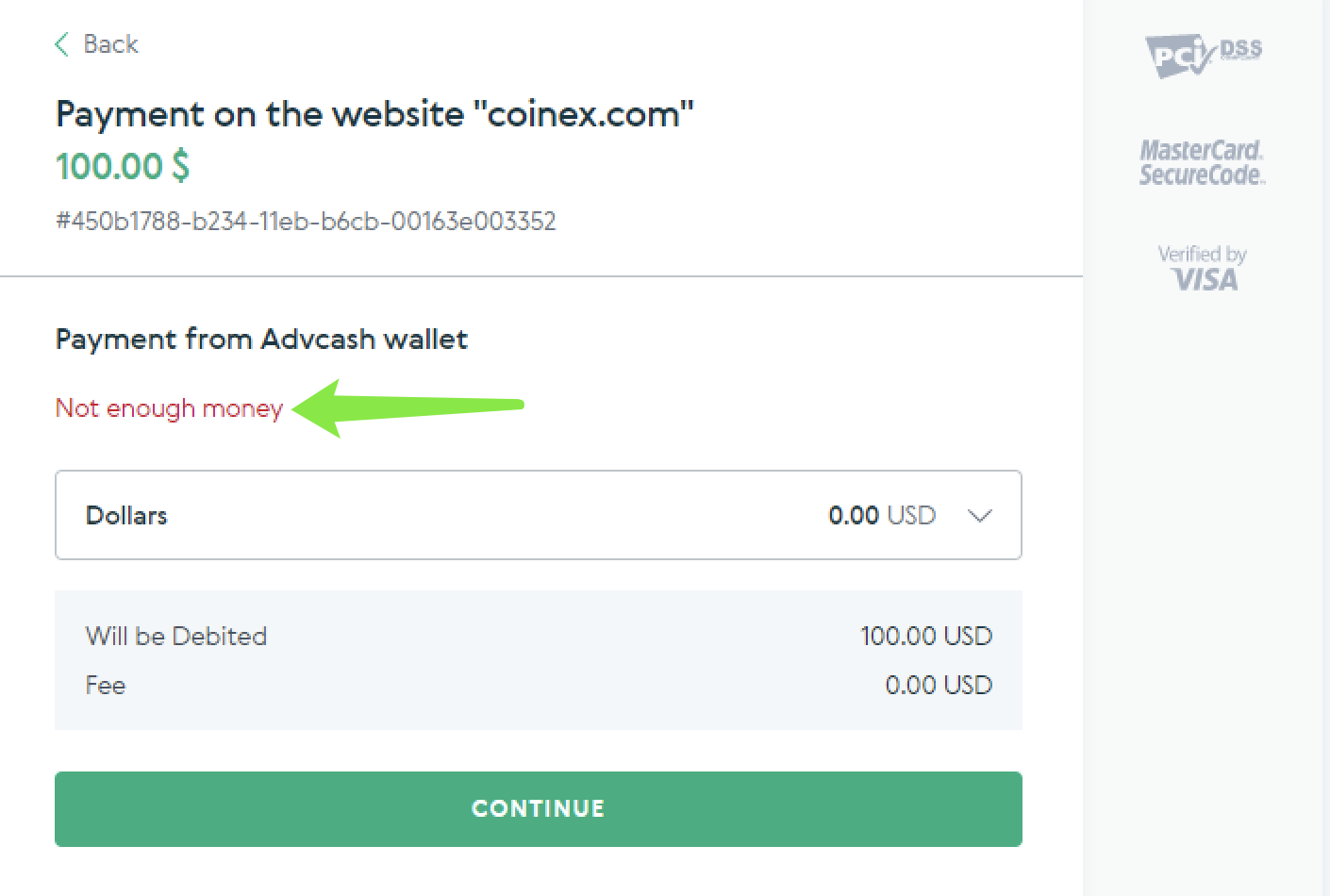Select the Not enough money error text
Viewport: 1330px width, 896px height.
[x=169, y=407]
